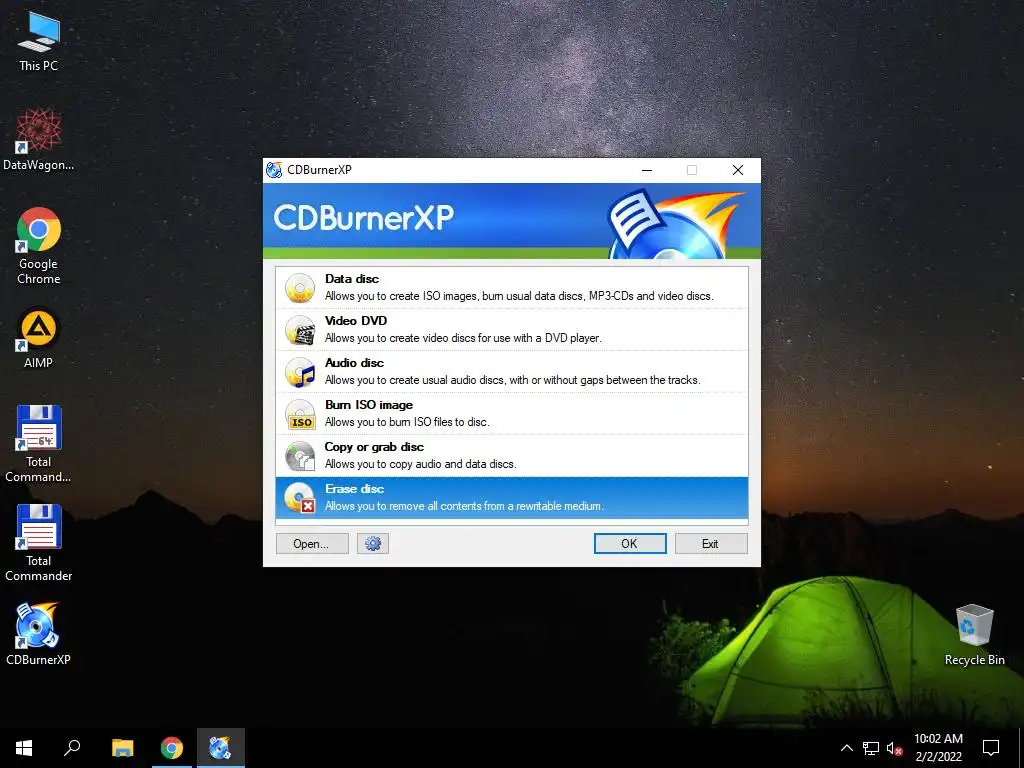1024x768 pixels.
Task: Open This PC desktop icon
Action: point(39,41)
